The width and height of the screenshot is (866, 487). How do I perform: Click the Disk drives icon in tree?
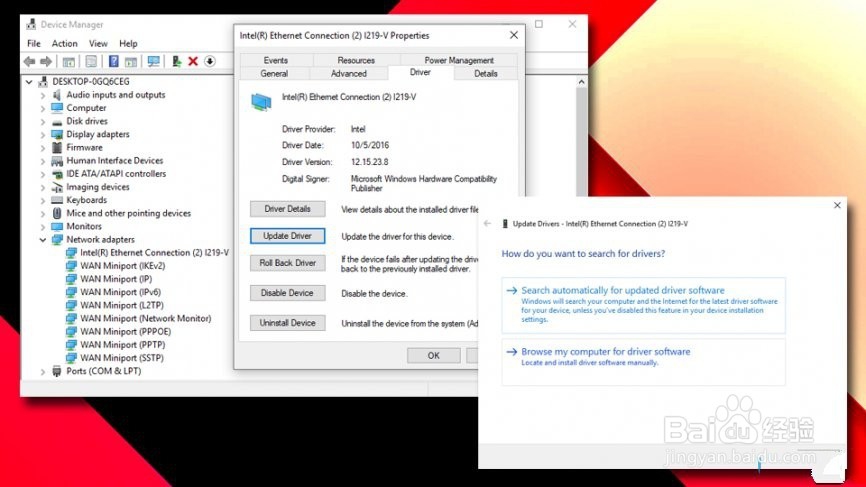(x=57, y=121)
